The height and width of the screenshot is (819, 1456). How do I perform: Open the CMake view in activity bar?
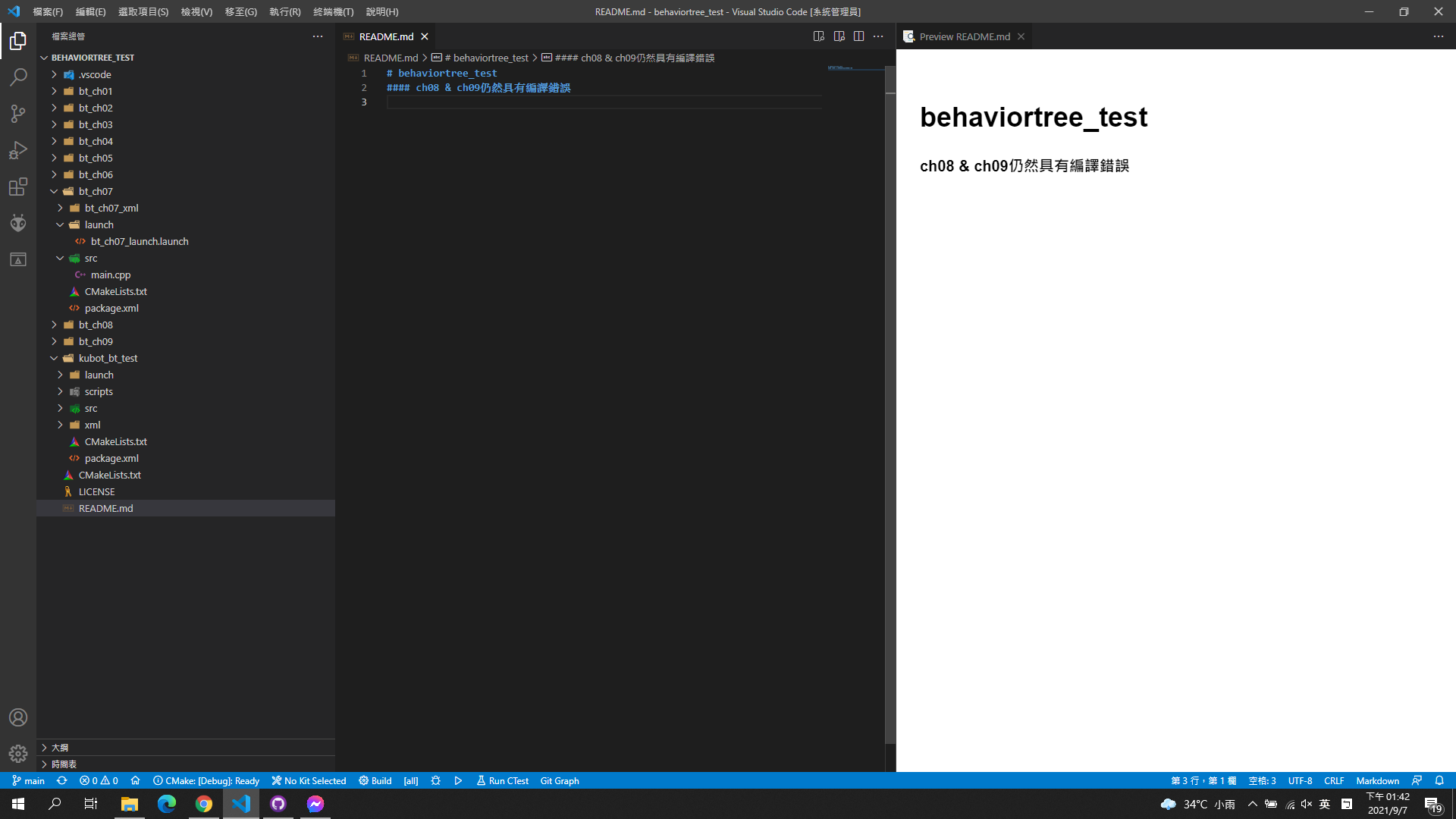pos(18,259)
